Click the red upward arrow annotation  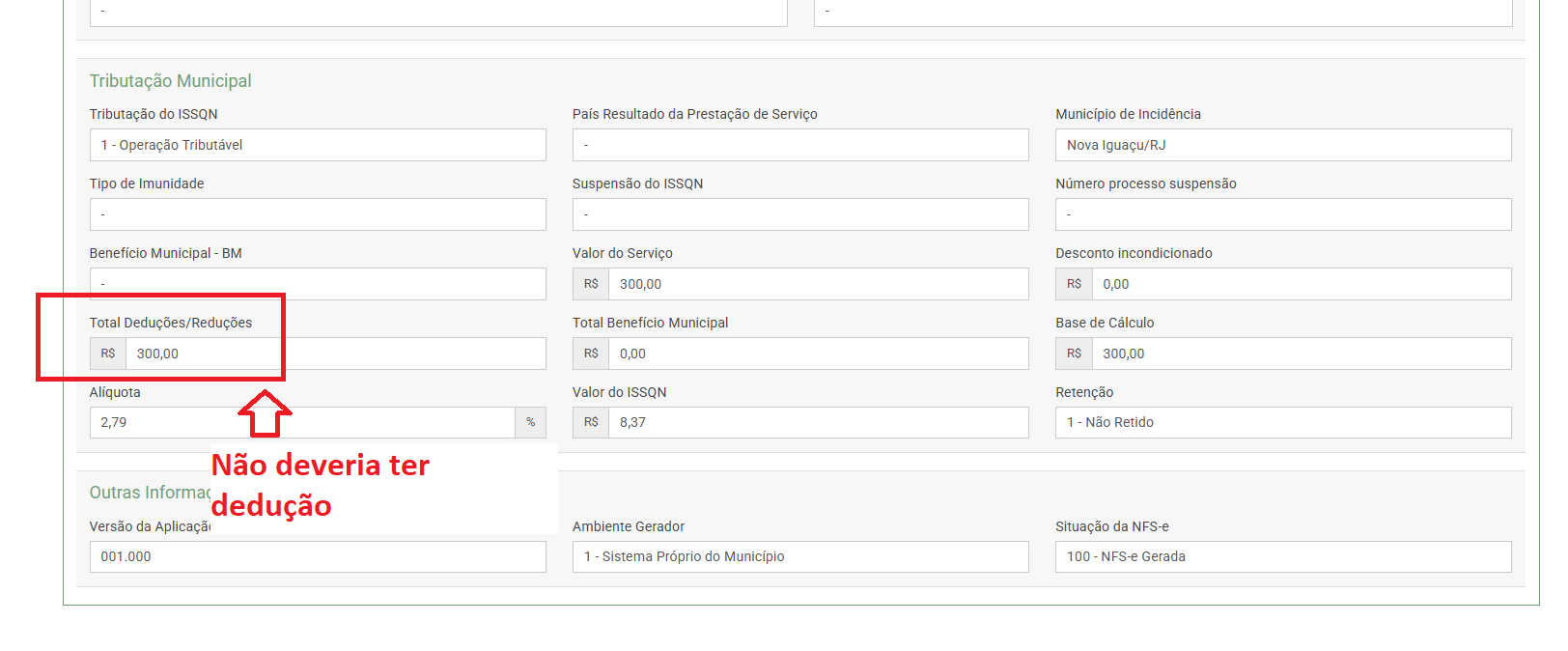pyautogui.click(x=265, y=413)
